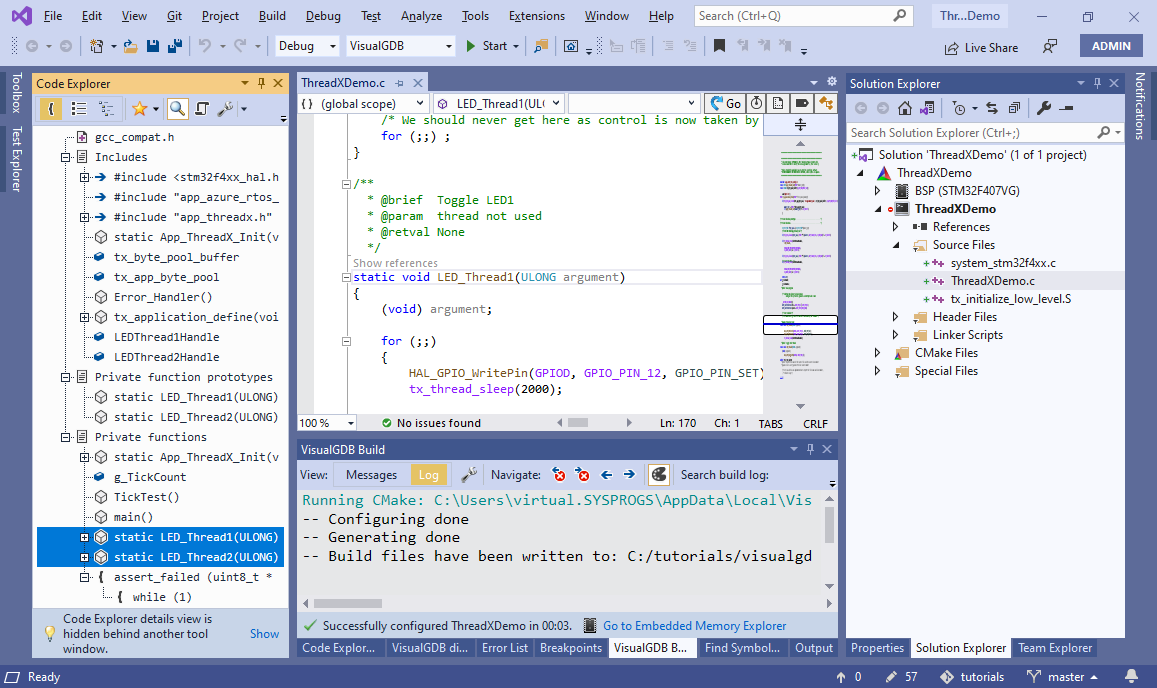Click the Undo arrow icon
The width and height of the screenshot is (1157, 688).
(204, 46)
